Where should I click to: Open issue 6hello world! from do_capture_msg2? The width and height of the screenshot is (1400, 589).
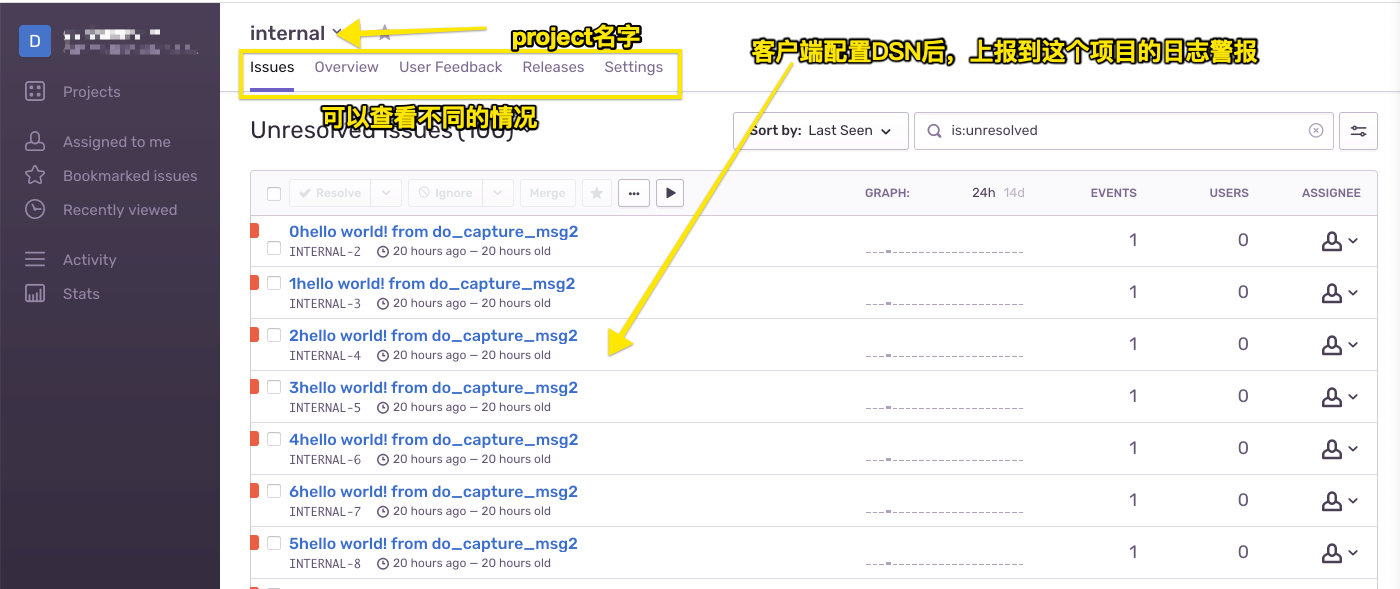coord(433,492)
